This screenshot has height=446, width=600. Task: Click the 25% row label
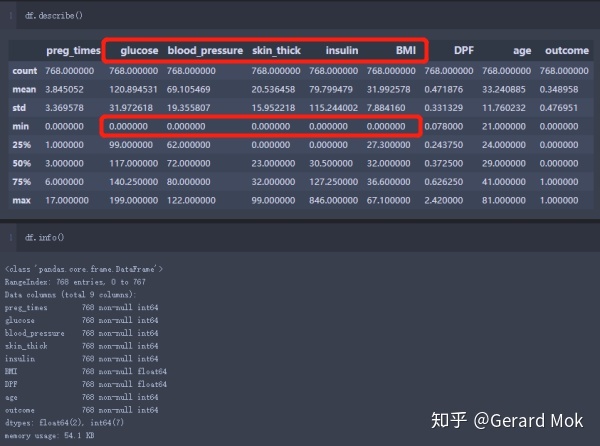pos(21,145)
